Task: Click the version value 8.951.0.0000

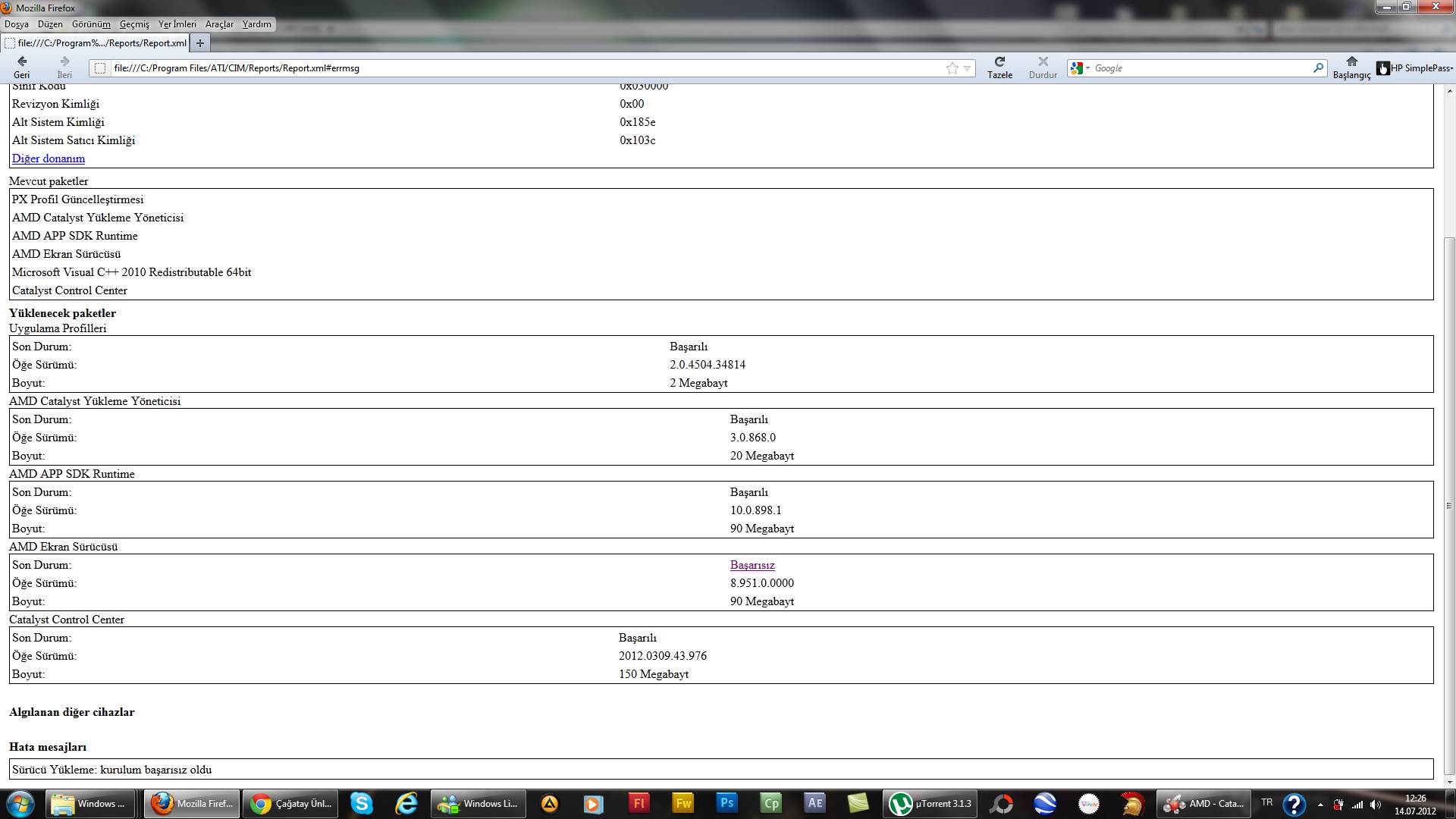Action: pos(762,583)
